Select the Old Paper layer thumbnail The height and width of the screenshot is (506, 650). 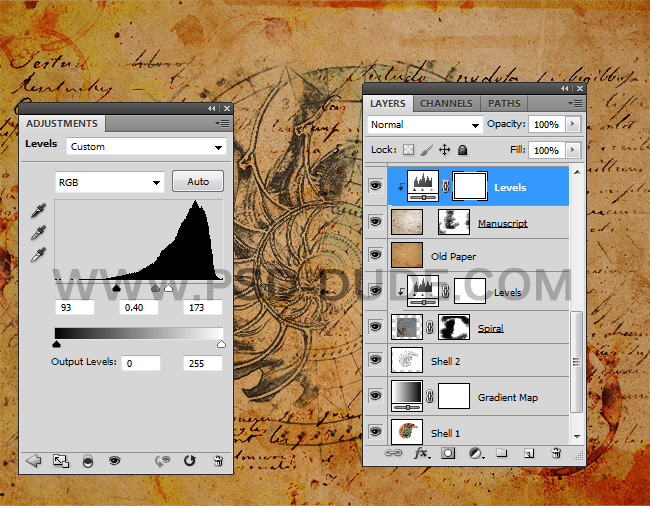tap(407, 255)
